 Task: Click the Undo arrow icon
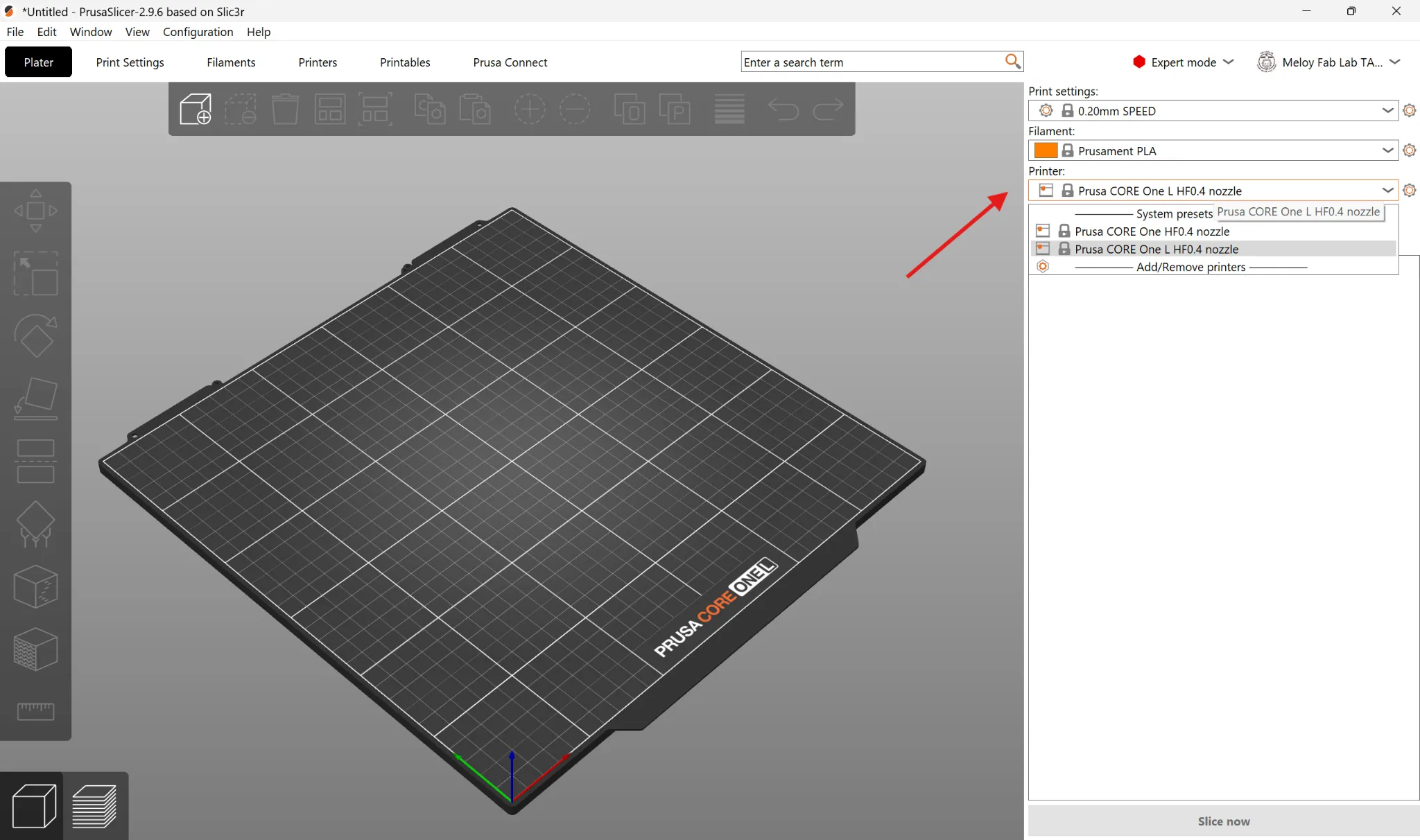783,110
